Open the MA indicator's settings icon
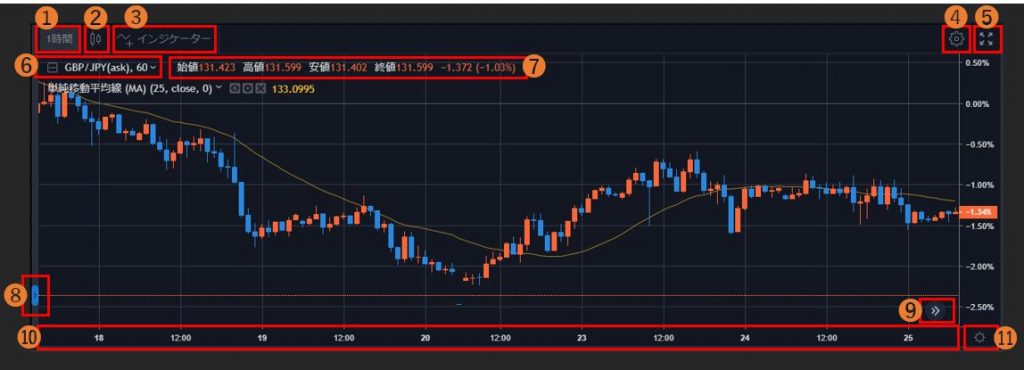1024x370 pixels. point(247,88)
